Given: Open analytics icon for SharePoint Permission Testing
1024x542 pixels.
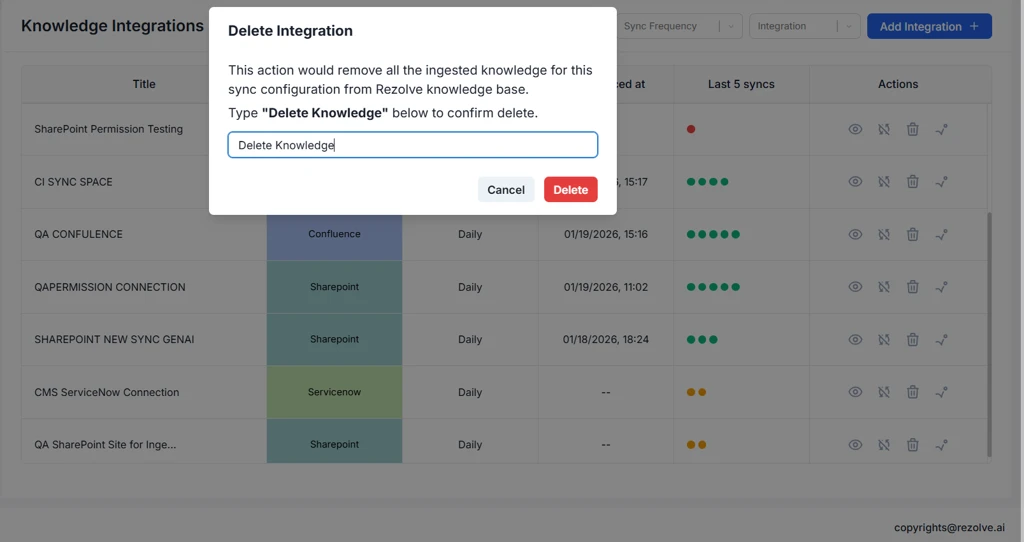Looking at the screenshot, I should 941,129.
